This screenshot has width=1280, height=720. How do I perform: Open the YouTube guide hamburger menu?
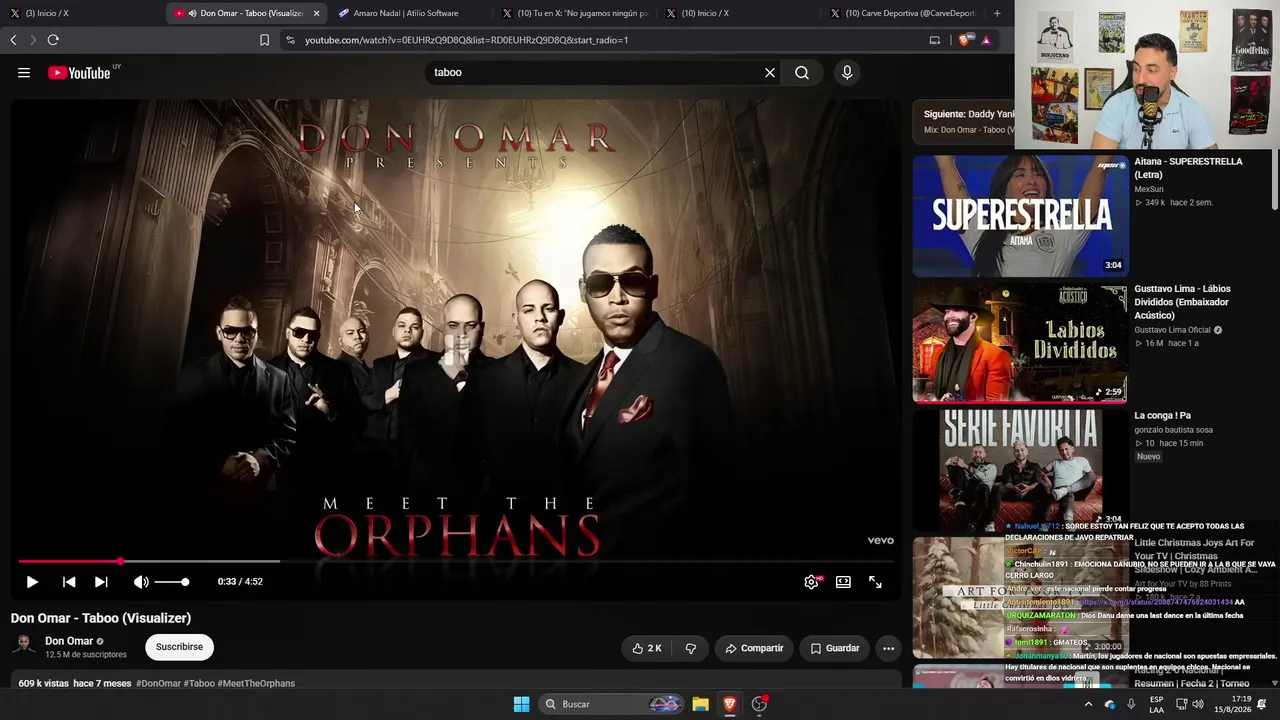[x=24, y=72]
